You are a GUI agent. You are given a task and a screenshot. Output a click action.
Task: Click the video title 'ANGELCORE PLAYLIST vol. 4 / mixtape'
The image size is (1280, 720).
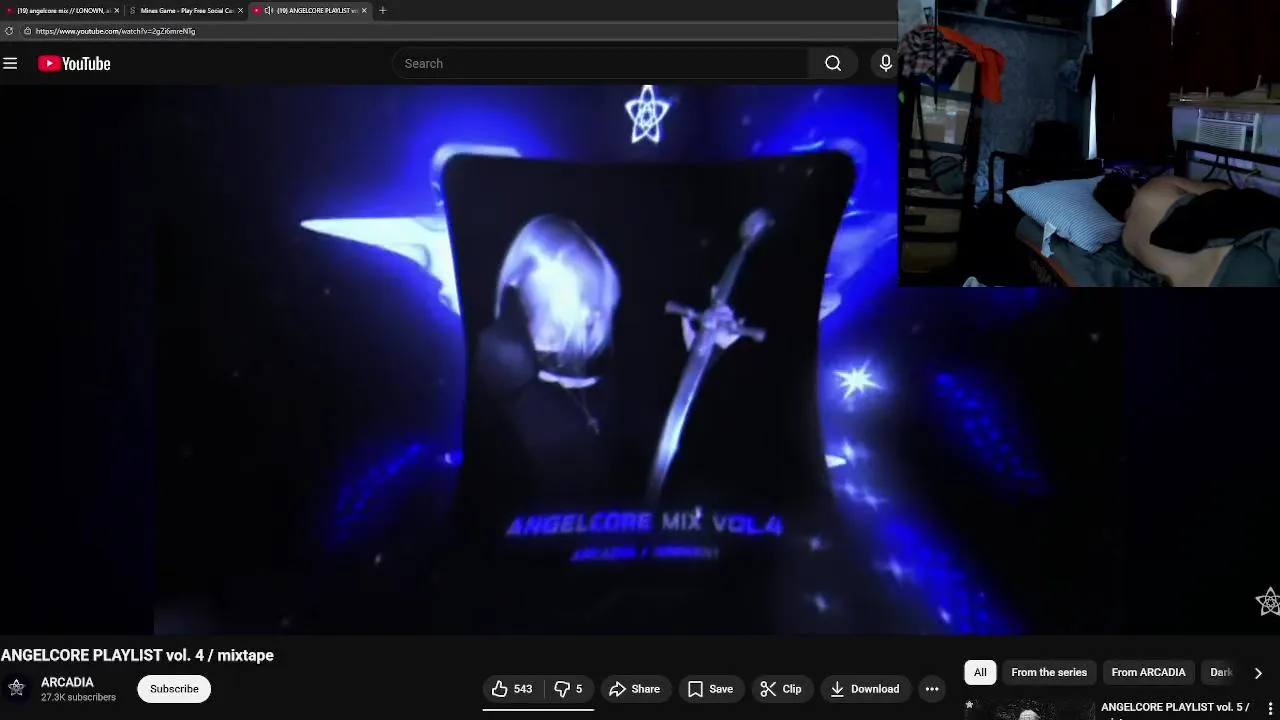point(137,655)
